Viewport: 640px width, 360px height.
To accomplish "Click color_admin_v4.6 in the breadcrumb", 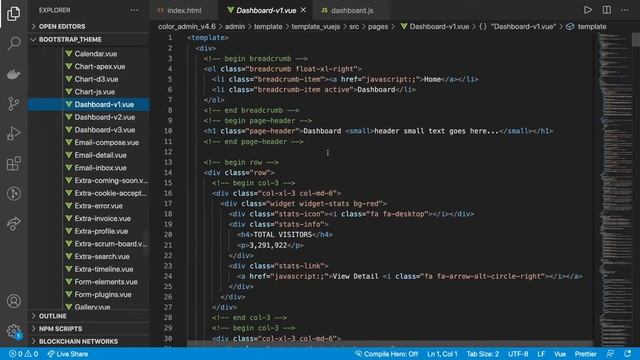I will click(187, 27).
